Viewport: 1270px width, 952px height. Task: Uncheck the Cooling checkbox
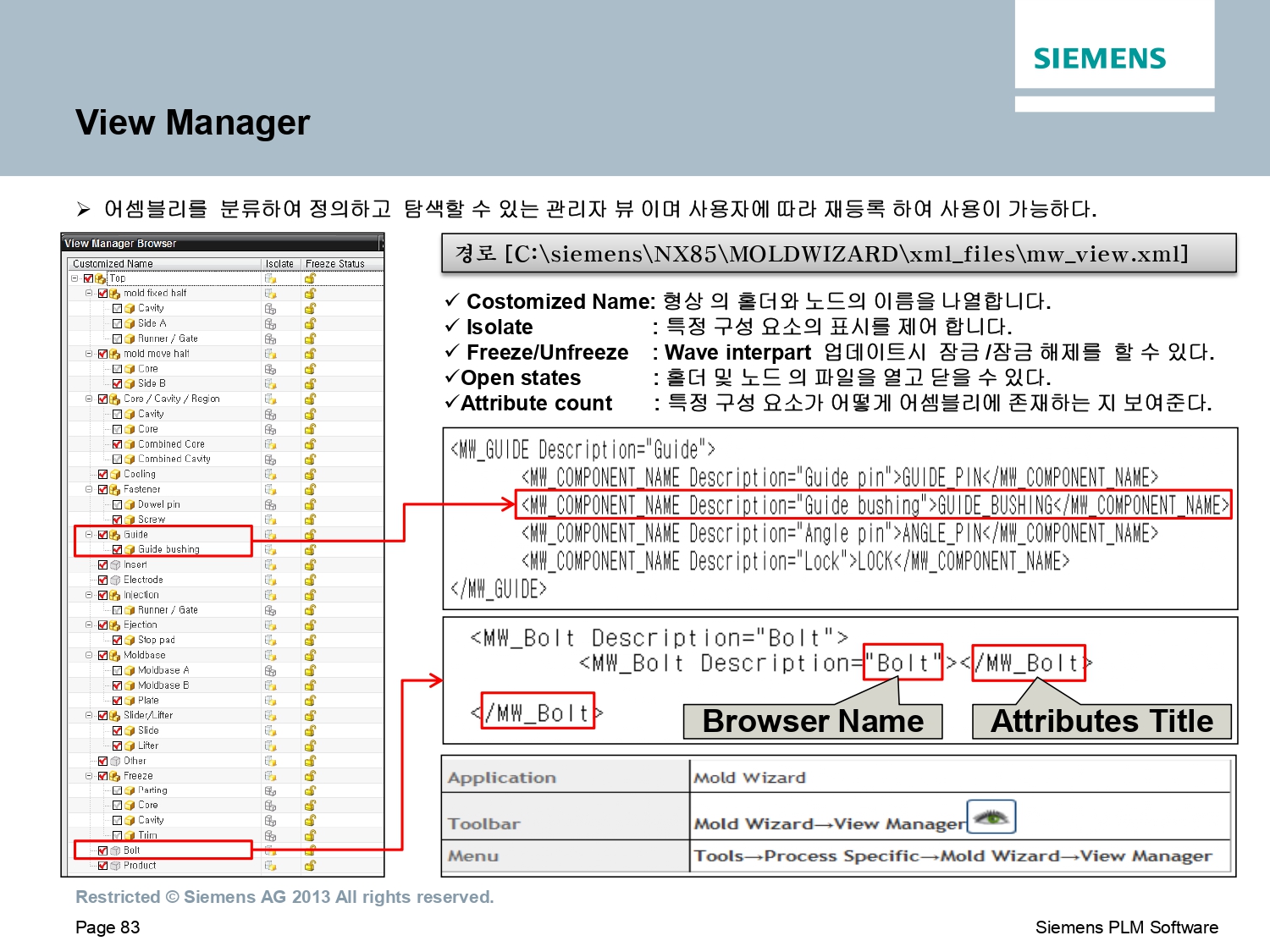(x=102, y=474)
